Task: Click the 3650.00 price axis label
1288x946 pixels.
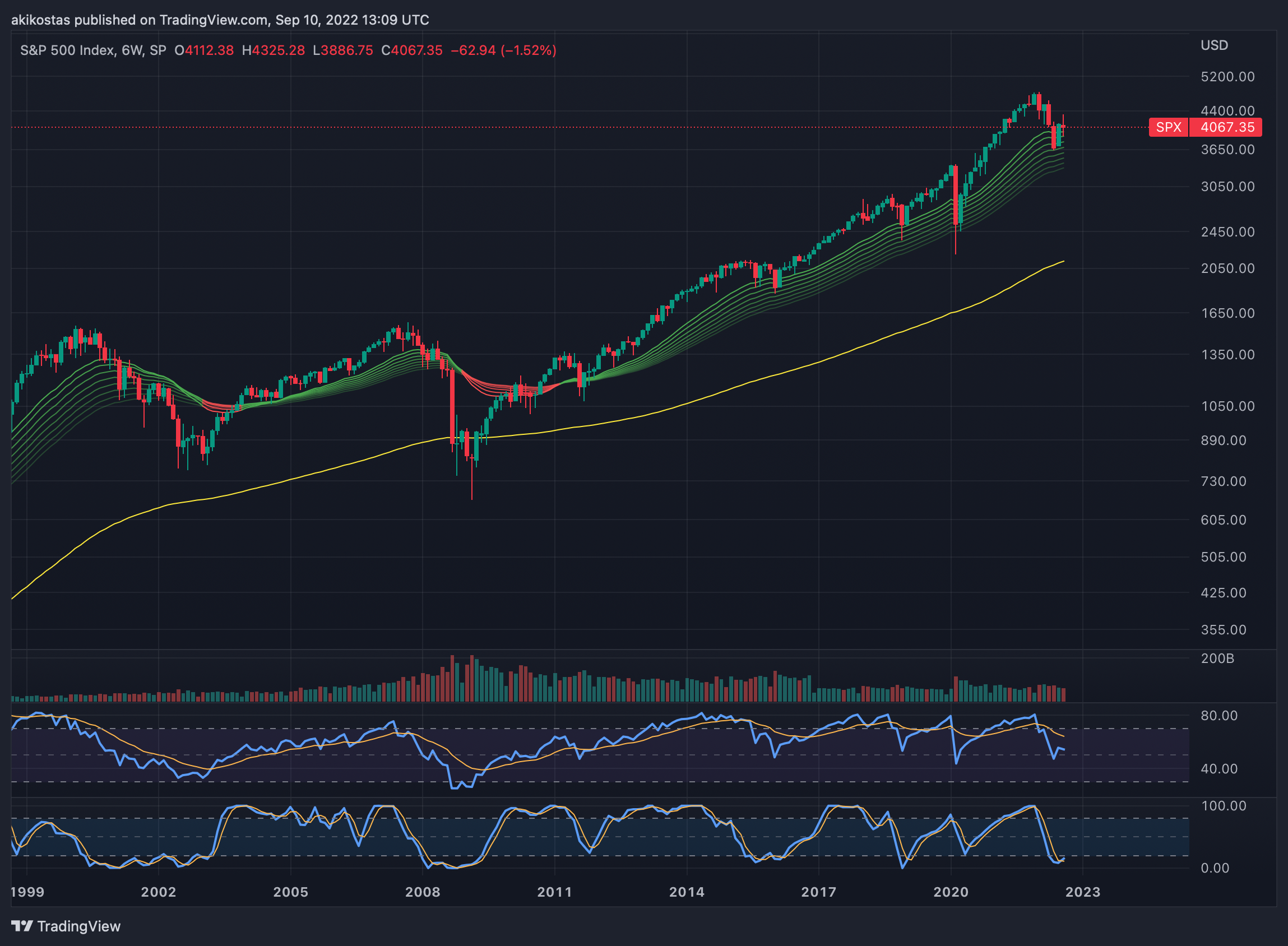Action: (1227, 150)
